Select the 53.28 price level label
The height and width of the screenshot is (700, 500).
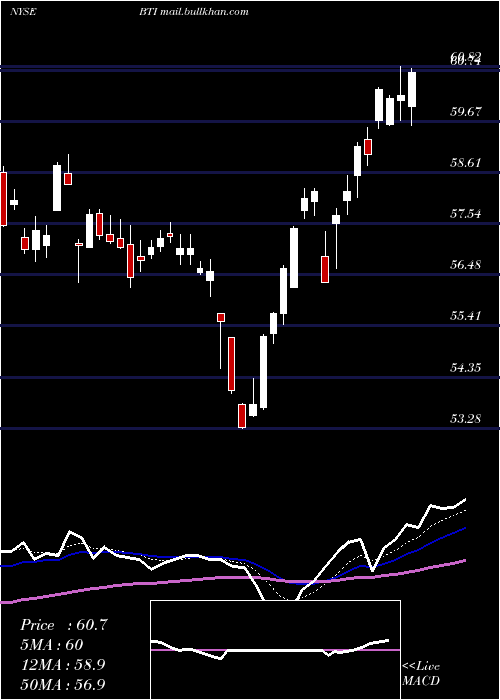pyautogui.click(x=466, y=419)
